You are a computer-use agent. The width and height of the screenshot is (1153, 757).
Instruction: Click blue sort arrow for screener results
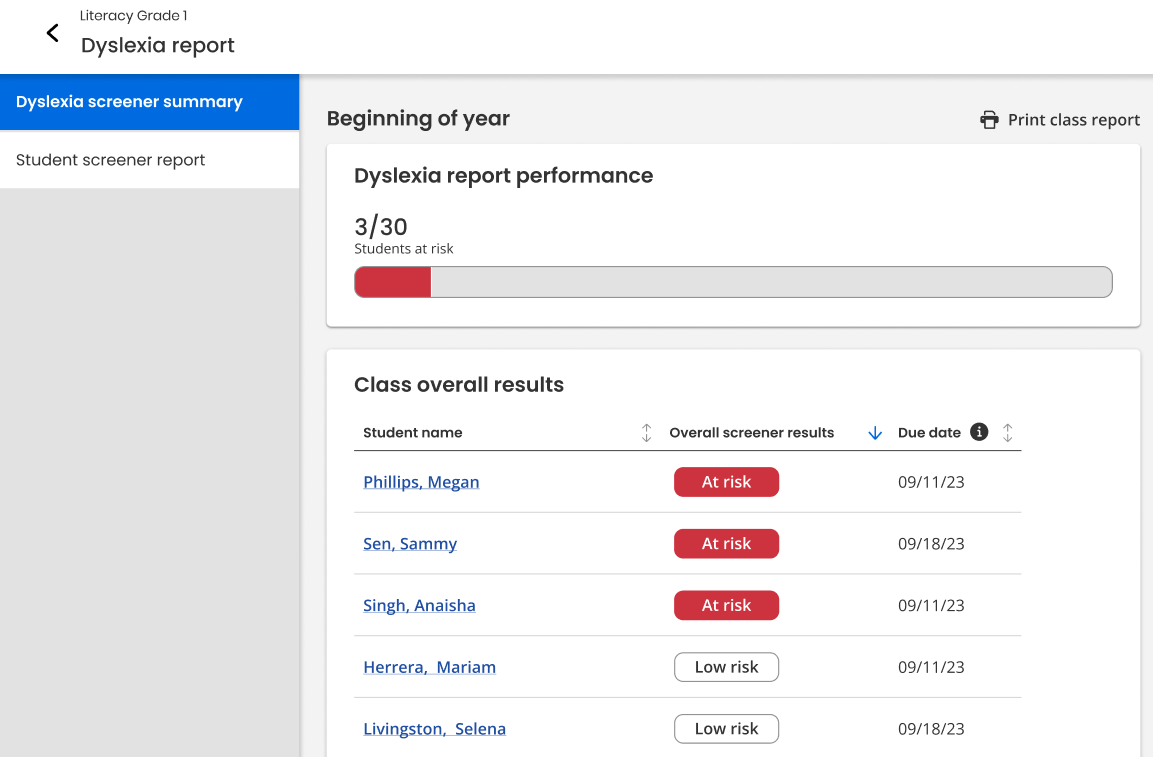coord(875,433)
